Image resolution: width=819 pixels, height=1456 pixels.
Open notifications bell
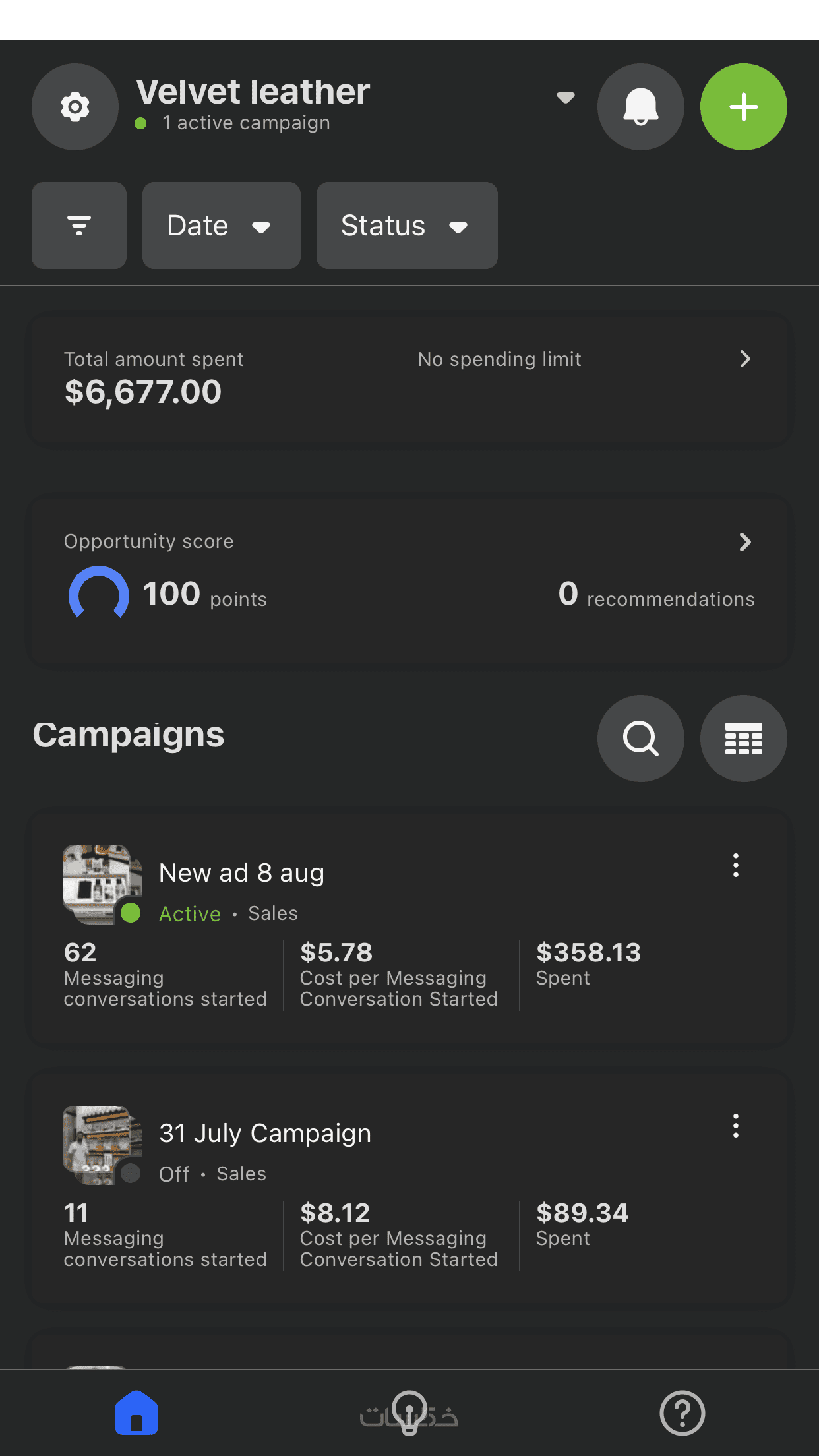coord(640,107)
